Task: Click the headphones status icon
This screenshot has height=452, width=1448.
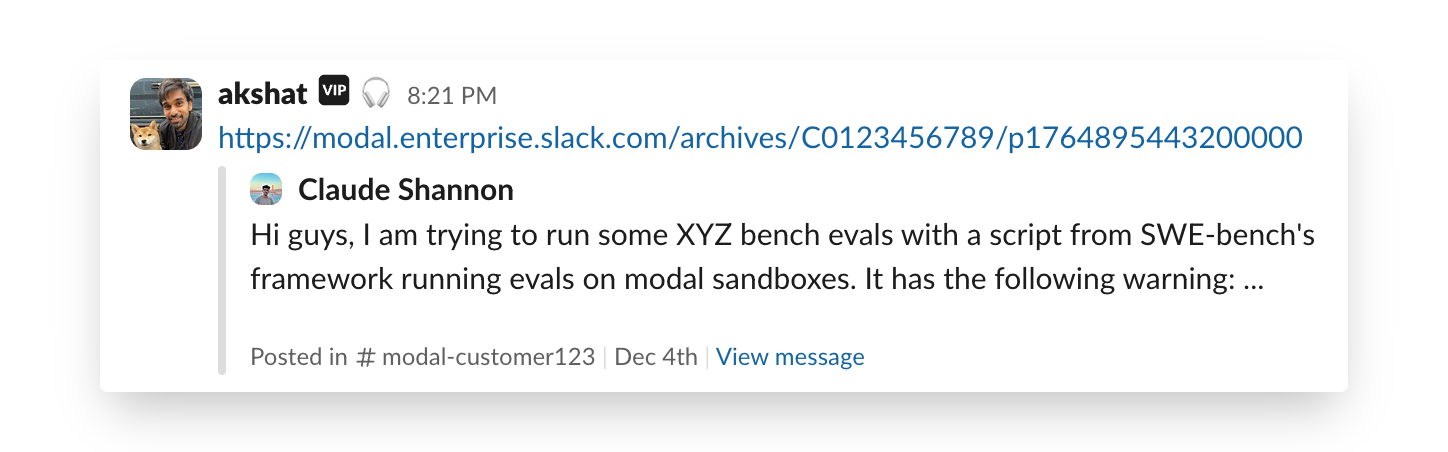Action: coord(376,93)
